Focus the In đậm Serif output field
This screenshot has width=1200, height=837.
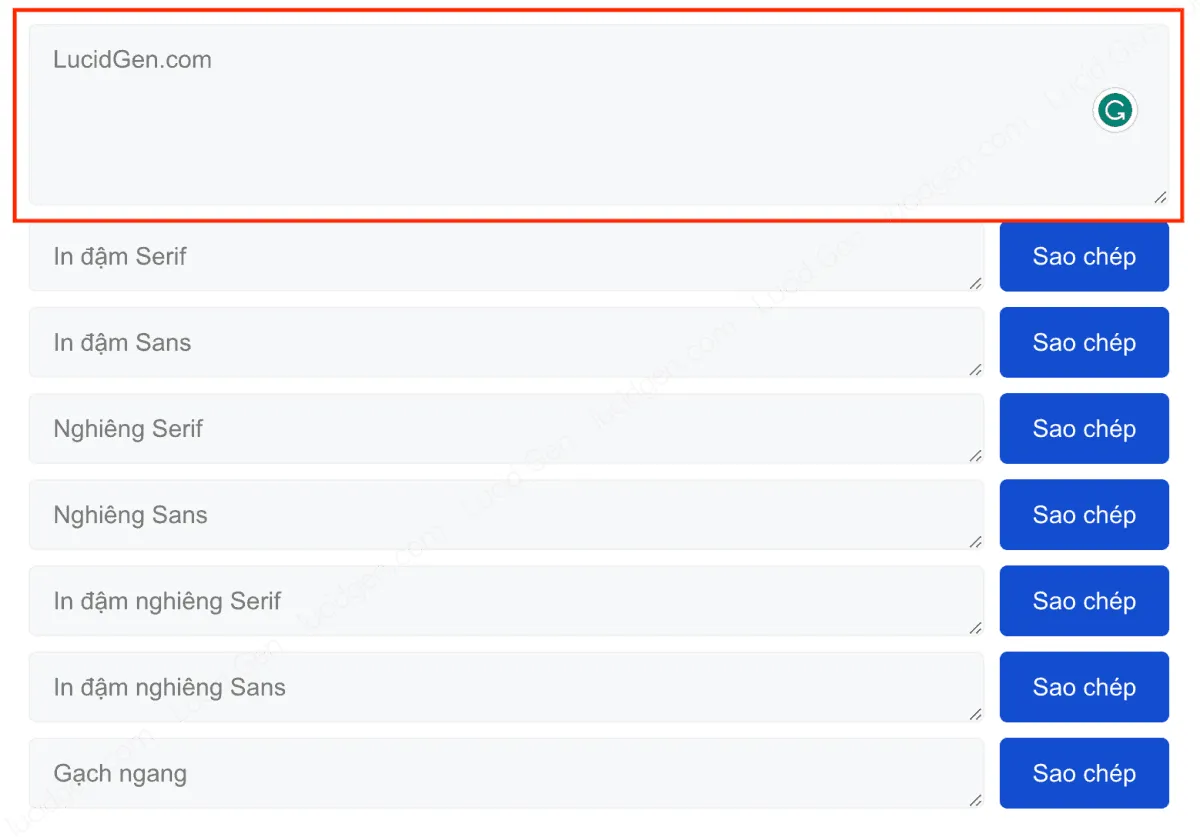pos(500,257)
